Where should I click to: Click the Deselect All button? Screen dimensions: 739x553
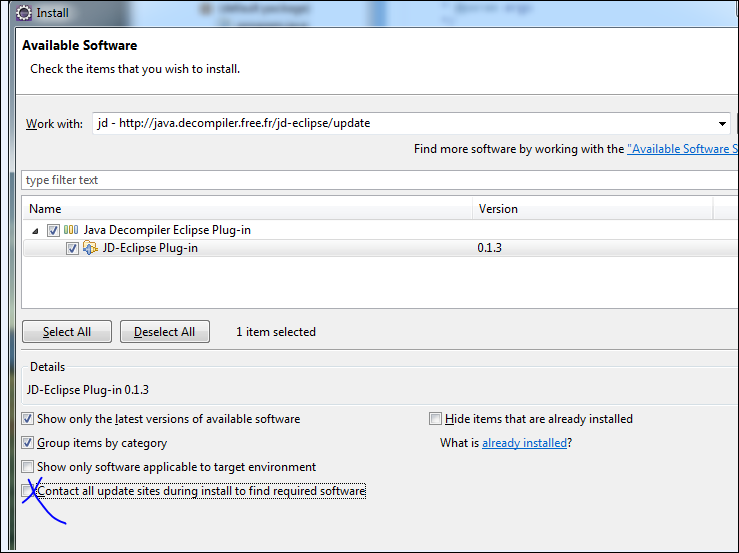(164, 332)
